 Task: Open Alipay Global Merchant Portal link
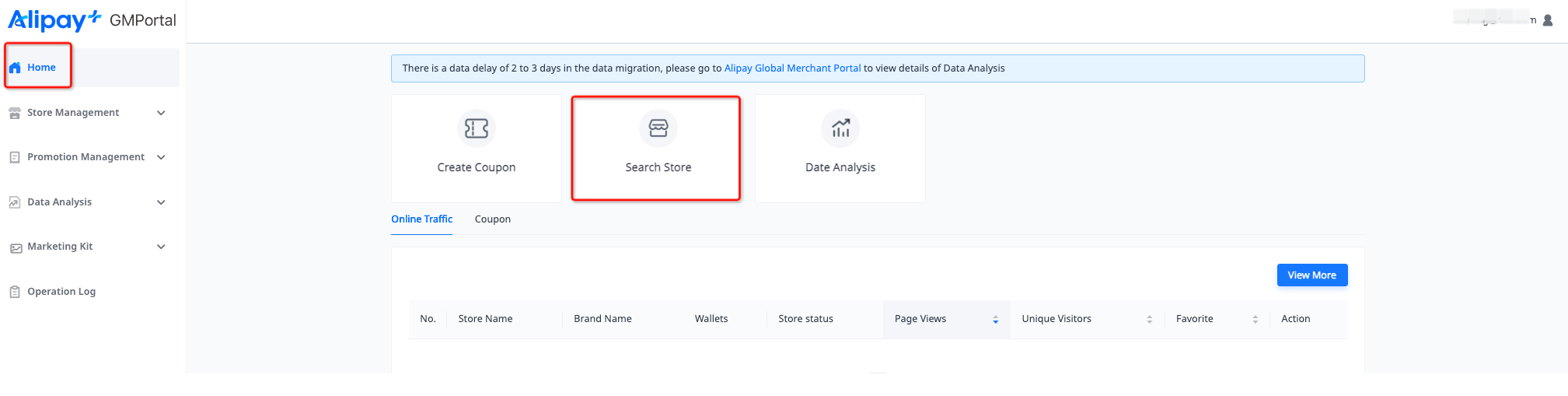tap(792, 68)
